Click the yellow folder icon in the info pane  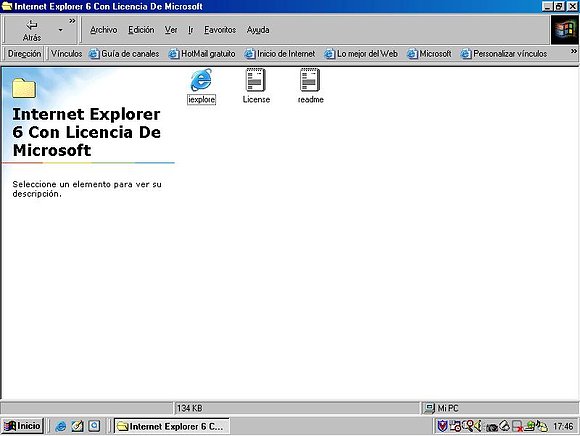(24, 88)
